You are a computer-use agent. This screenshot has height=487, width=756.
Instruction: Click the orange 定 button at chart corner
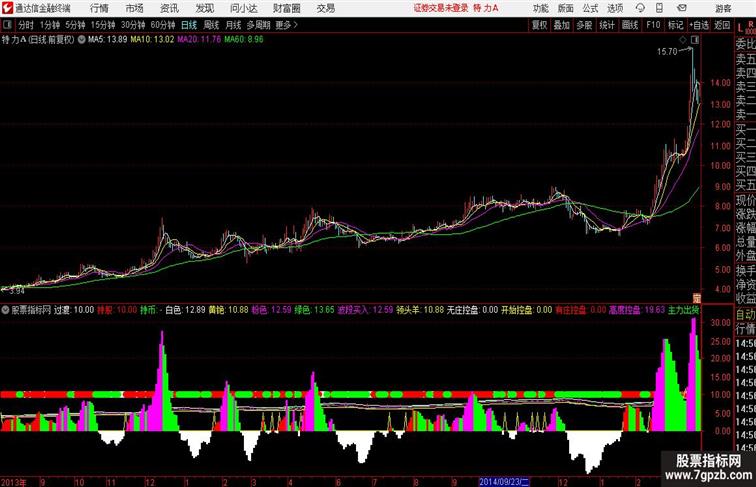(x=697, y=298)
